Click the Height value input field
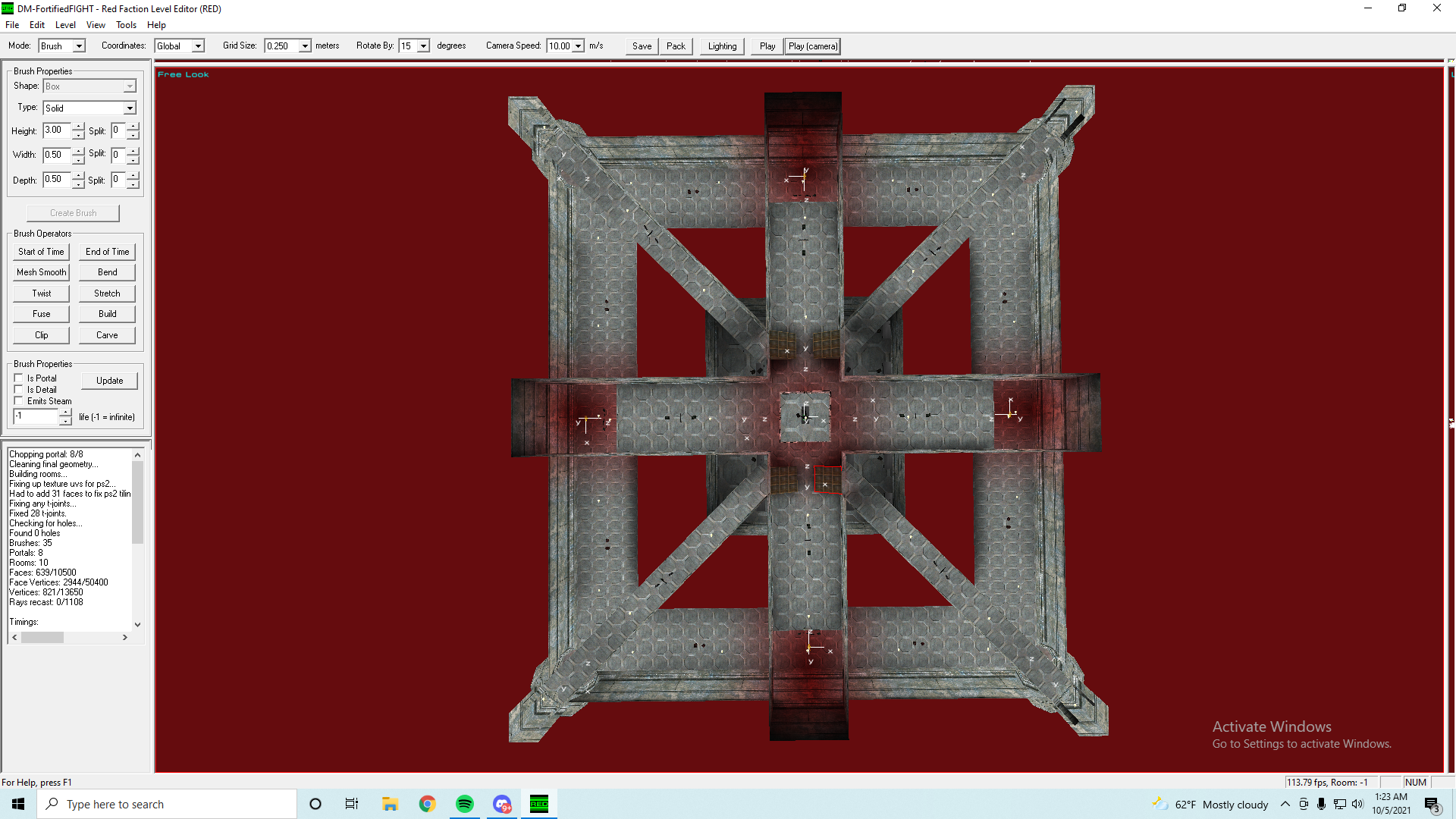The height and width of the screenshot is (819, 1456). 56,130
